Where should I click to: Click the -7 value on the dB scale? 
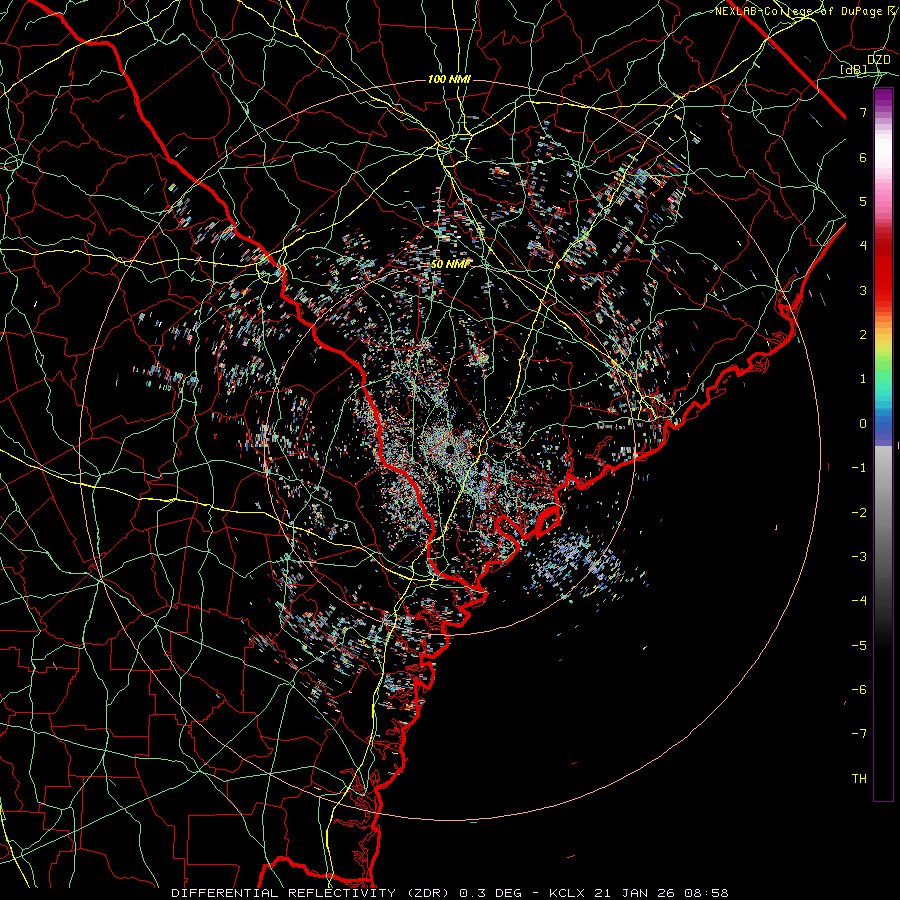[859, 734]
